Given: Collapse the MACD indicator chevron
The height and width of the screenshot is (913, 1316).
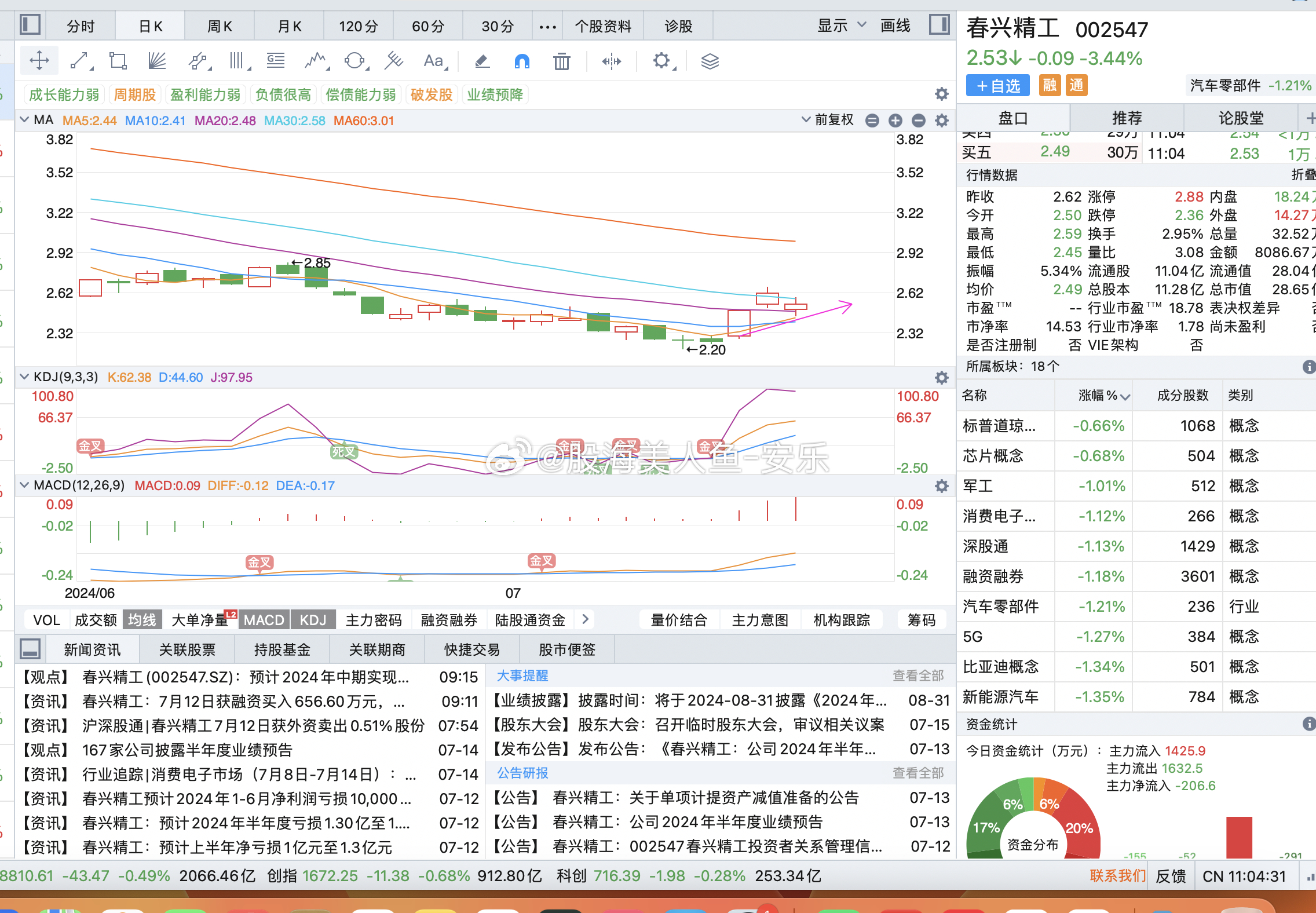Looking at the screenshot, I should pyautogui.click(x=24, y=485).
